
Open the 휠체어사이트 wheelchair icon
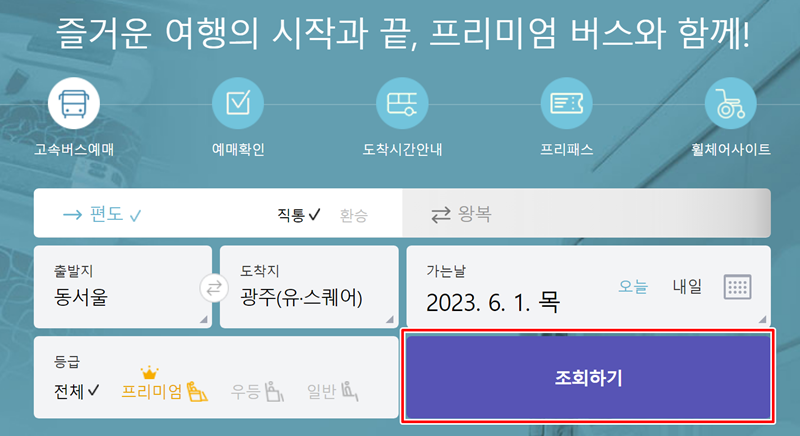731,103
